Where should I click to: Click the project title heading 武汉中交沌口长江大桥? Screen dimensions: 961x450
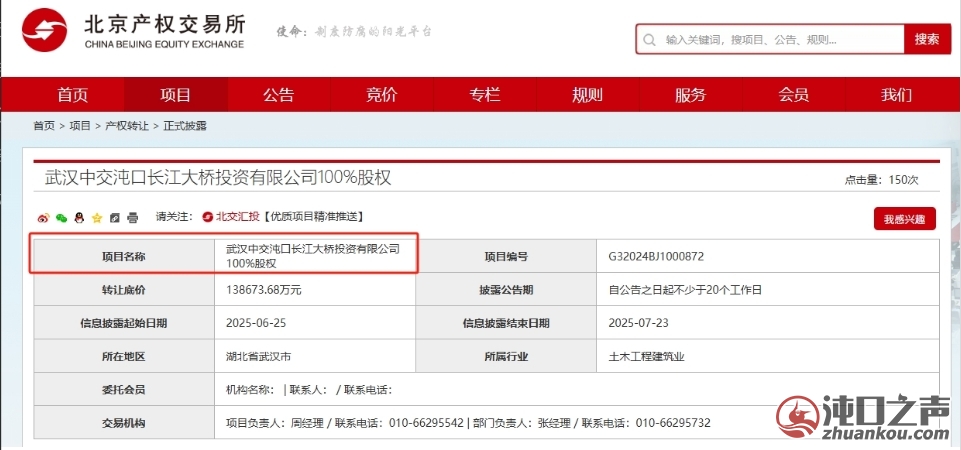tap(218, 178)
